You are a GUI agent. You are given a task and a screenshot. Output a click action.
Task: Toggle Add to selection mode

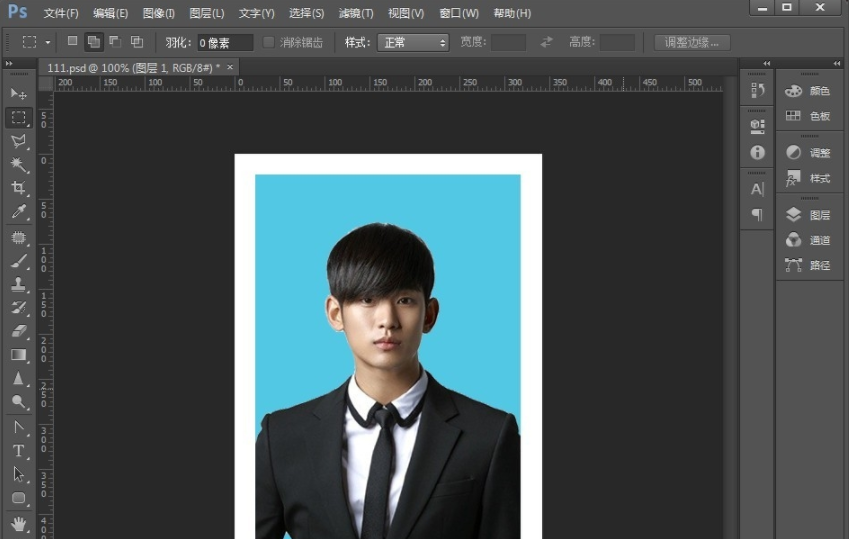coord(93,42)
